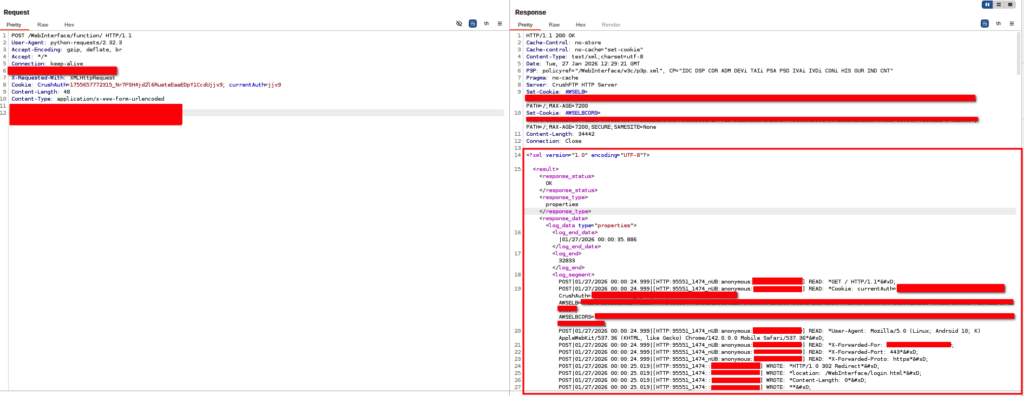Click the opening '<result>' XML tag
This screenshot has height=396, width=1024.
pyautogui.click(x=545, y=169)
